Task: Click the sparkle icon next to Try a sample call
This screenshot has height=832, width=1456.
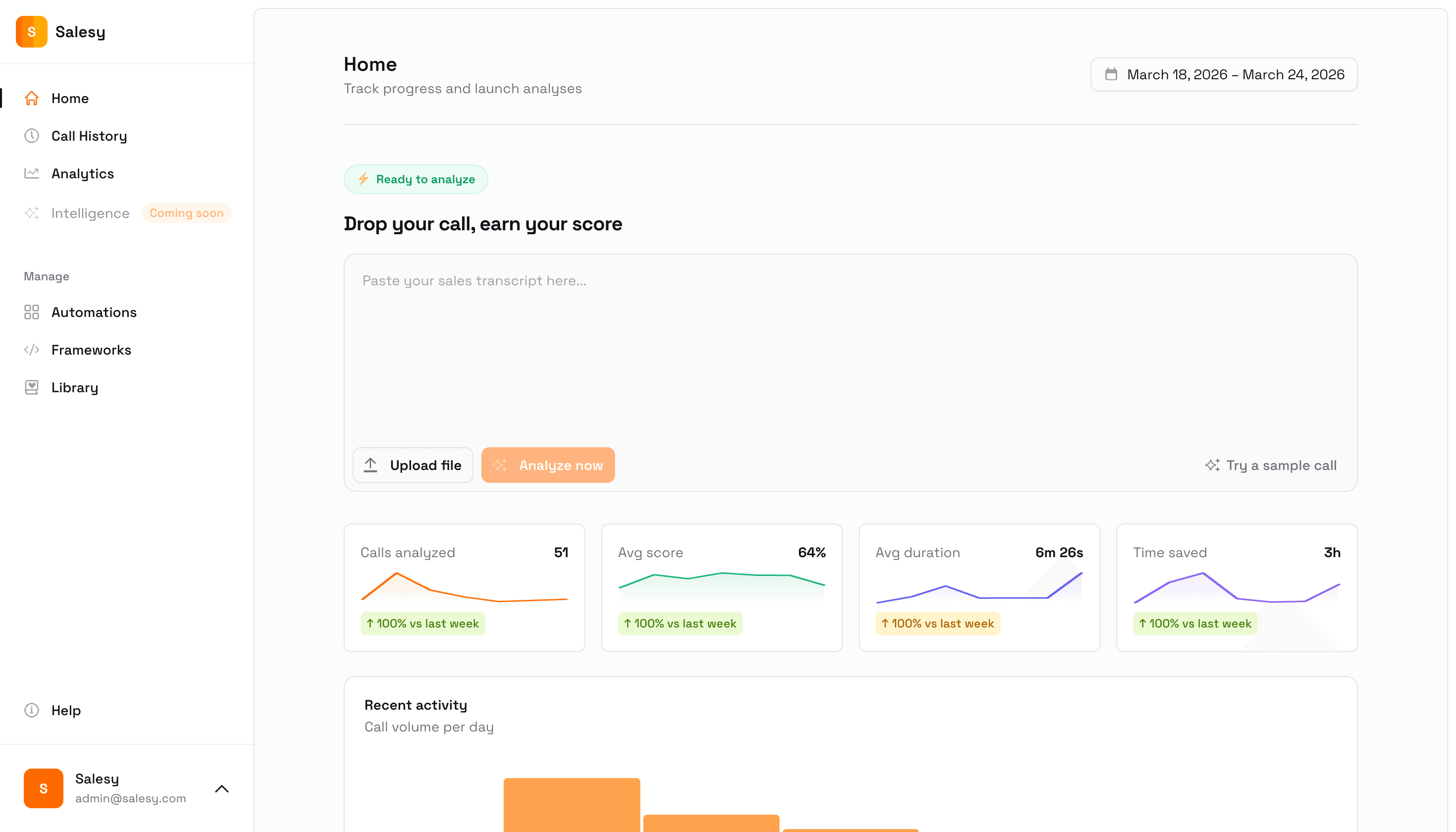Action: [x=1212, y=465]
